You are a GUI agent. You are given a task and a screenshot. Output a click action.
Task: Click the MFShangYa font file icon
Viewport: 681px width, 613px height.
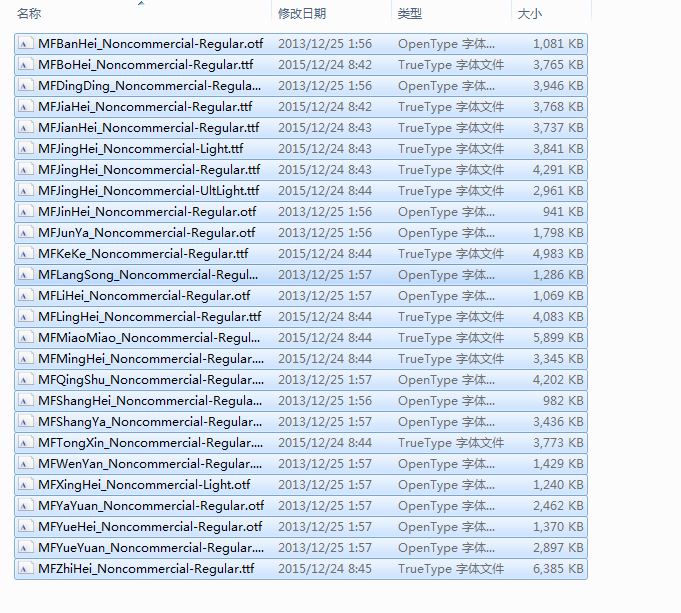click(26, 422)
